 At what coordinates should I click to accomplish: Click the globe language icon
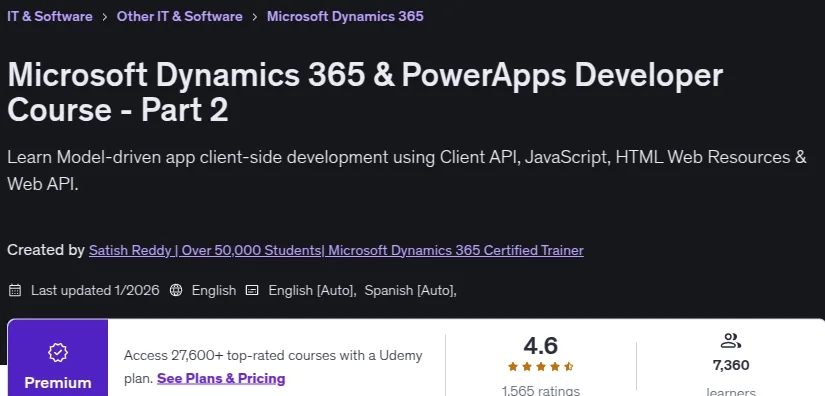tap(176, 290)
